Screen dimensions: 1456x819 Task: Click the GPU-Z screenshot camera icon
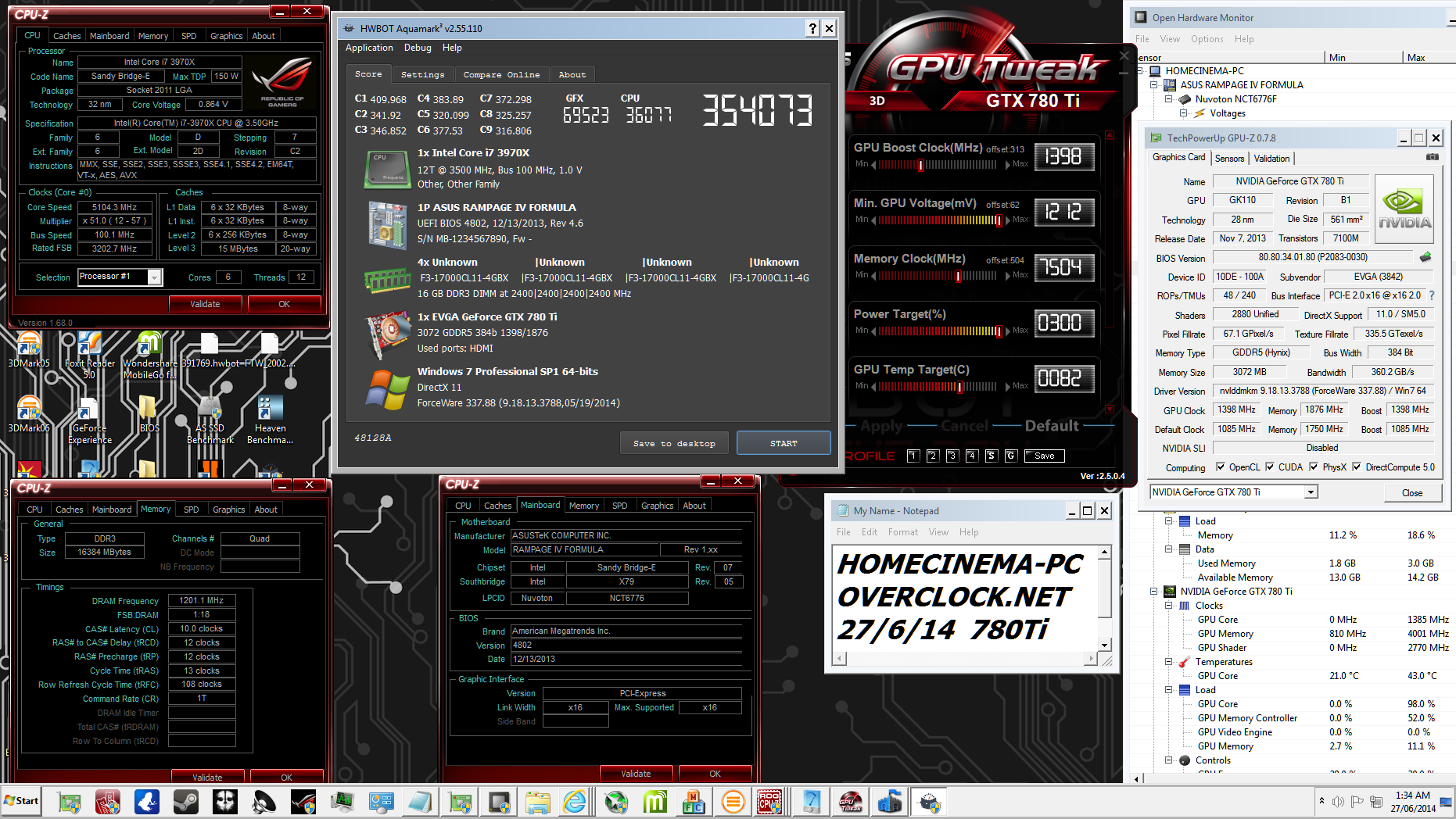1432,157
